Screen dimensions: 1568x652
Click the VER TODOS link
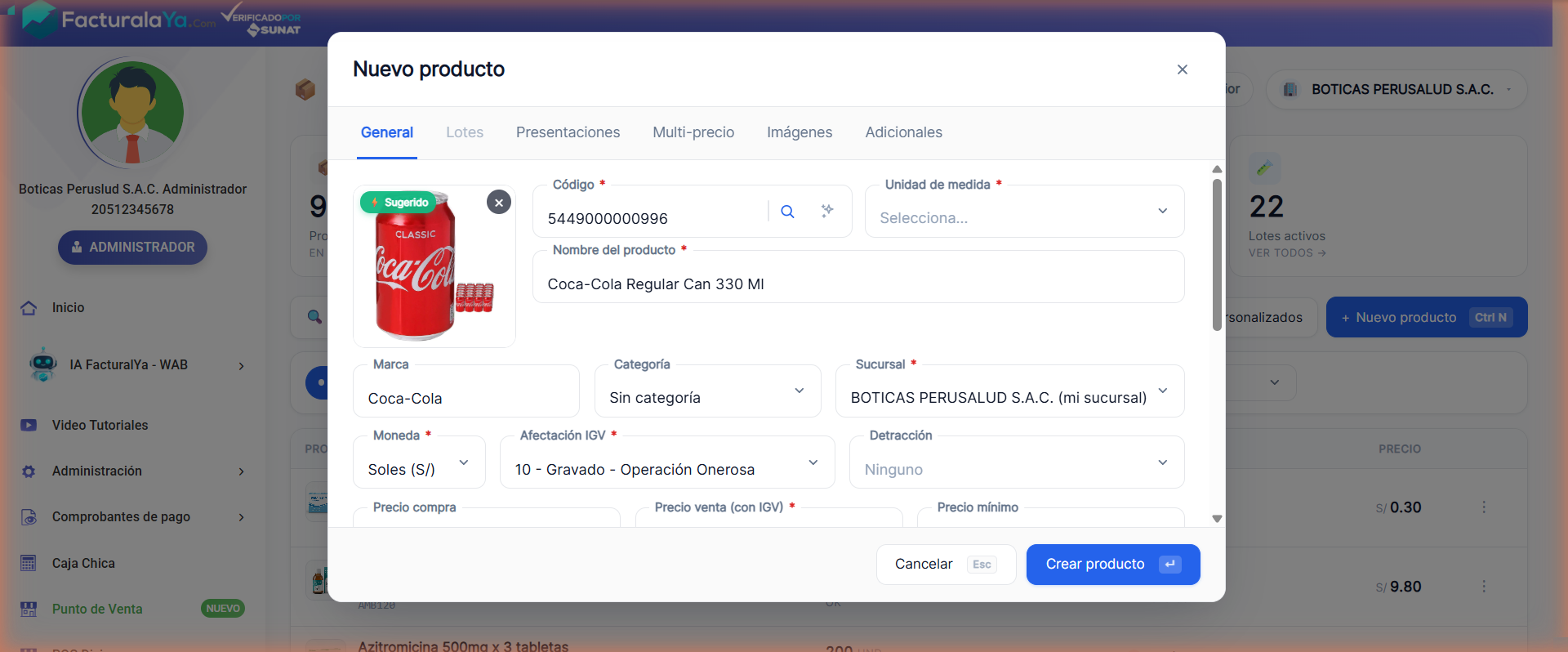click(x=1287, y=253)
